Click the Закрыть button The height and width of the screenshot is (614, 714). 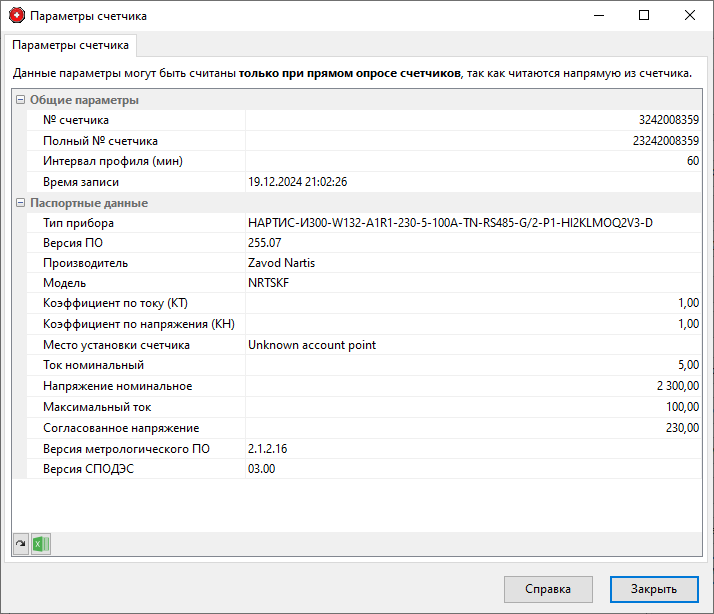pyautogui.click(x=654, y=589)
